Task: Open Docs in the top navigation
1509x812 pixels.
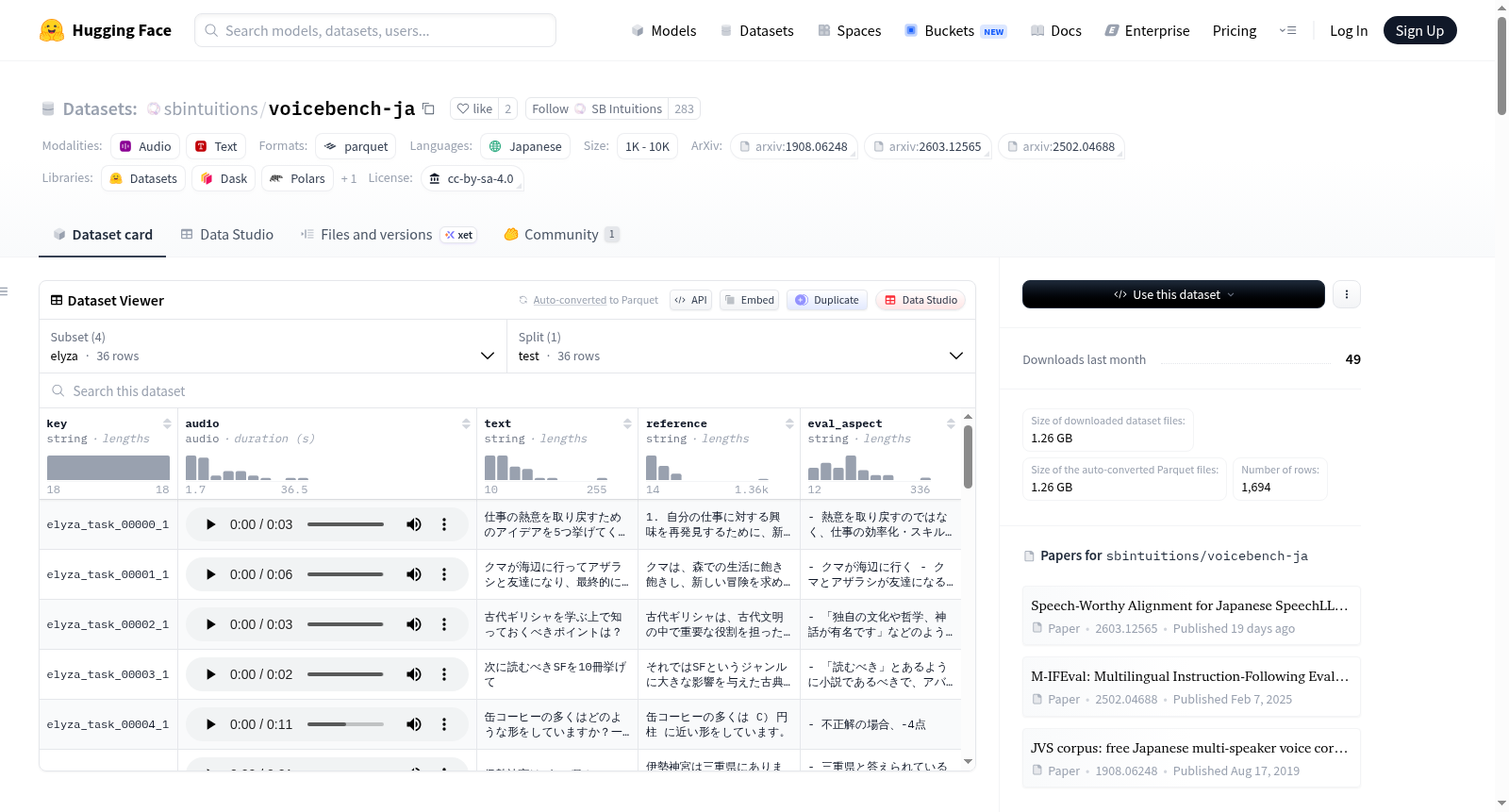Action: [1055, 30]
